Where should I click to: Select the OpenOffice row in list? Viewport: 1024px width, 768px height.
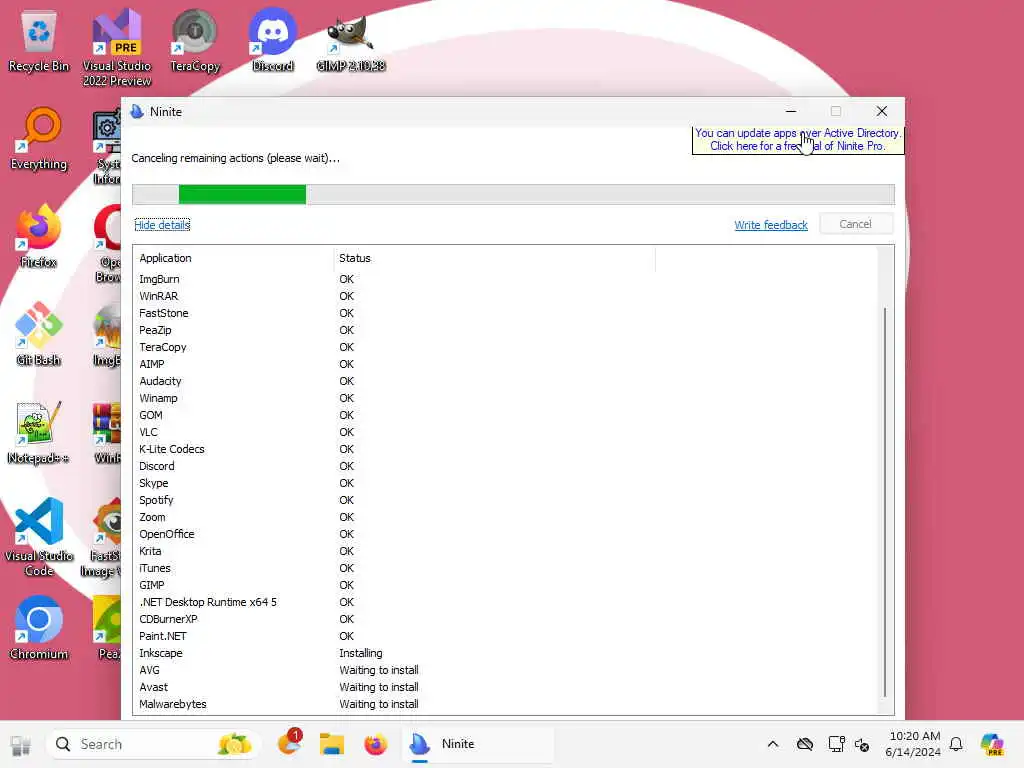point(505,534)
